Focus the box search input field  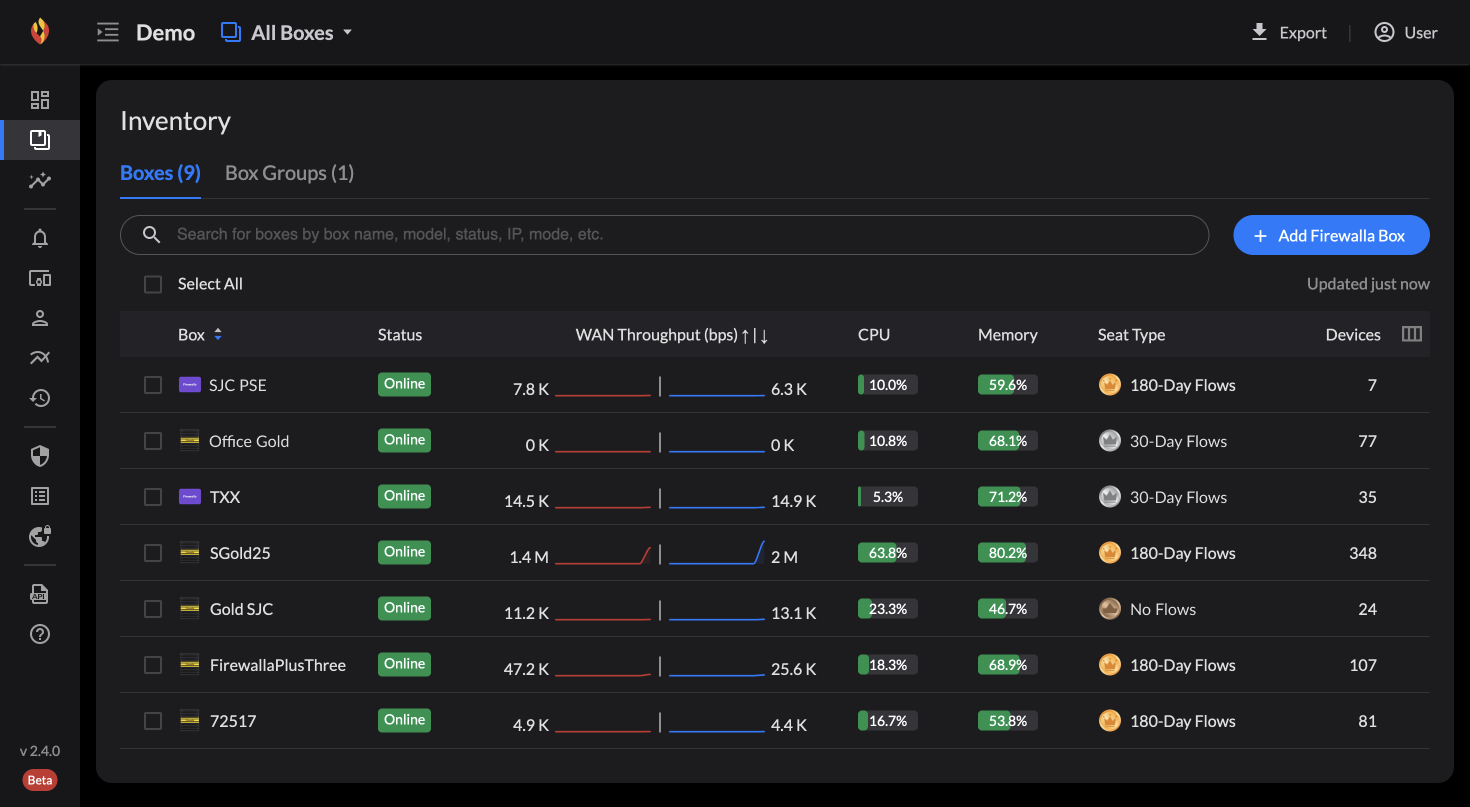click(x=664, y=235)
